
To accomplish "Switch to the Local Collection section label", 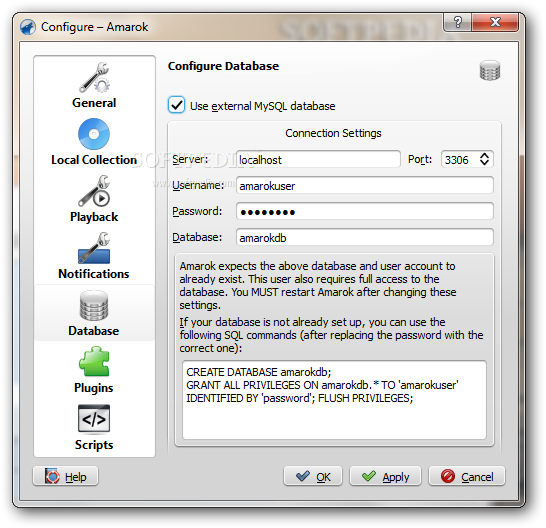I will coord(94,160).
